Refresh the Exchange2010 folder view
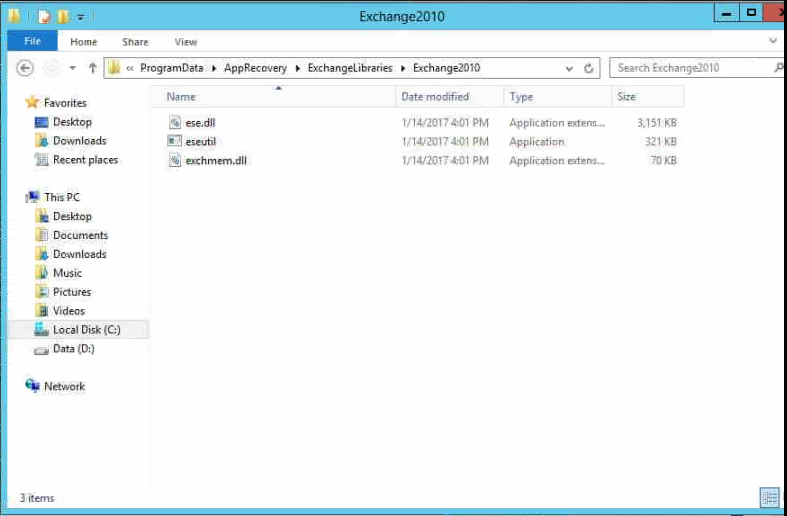Screen dimensions: 787x516 point(589,68)
